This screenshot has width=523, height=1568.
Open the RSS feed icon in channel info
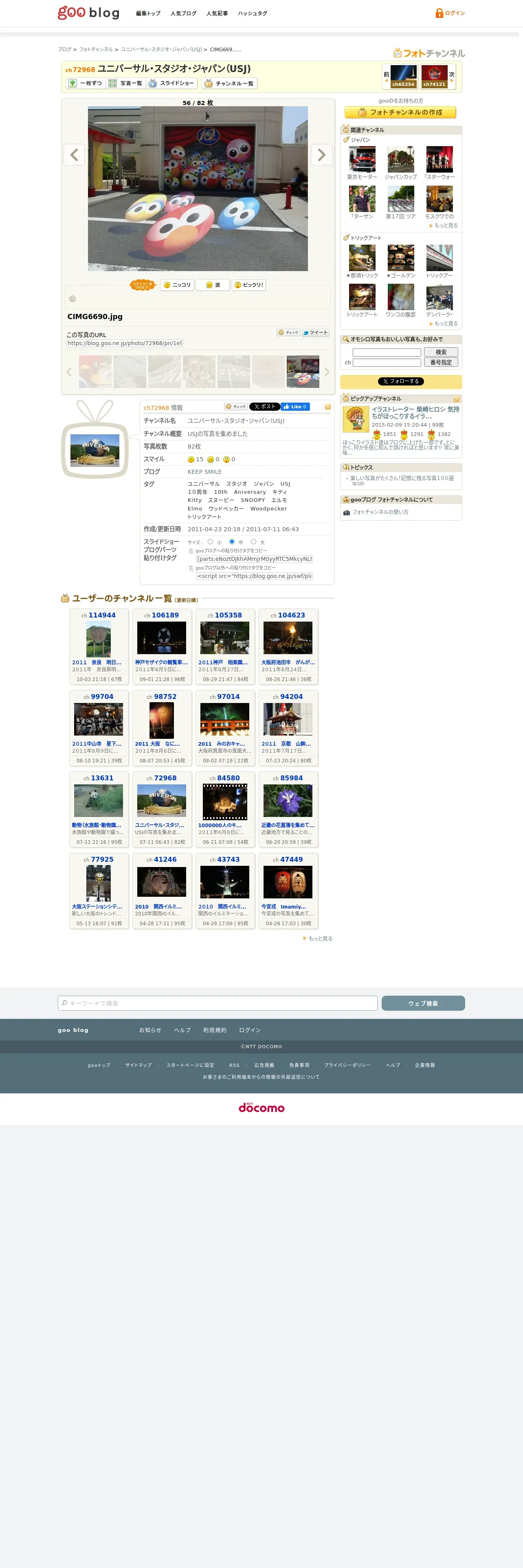[327, 407]
